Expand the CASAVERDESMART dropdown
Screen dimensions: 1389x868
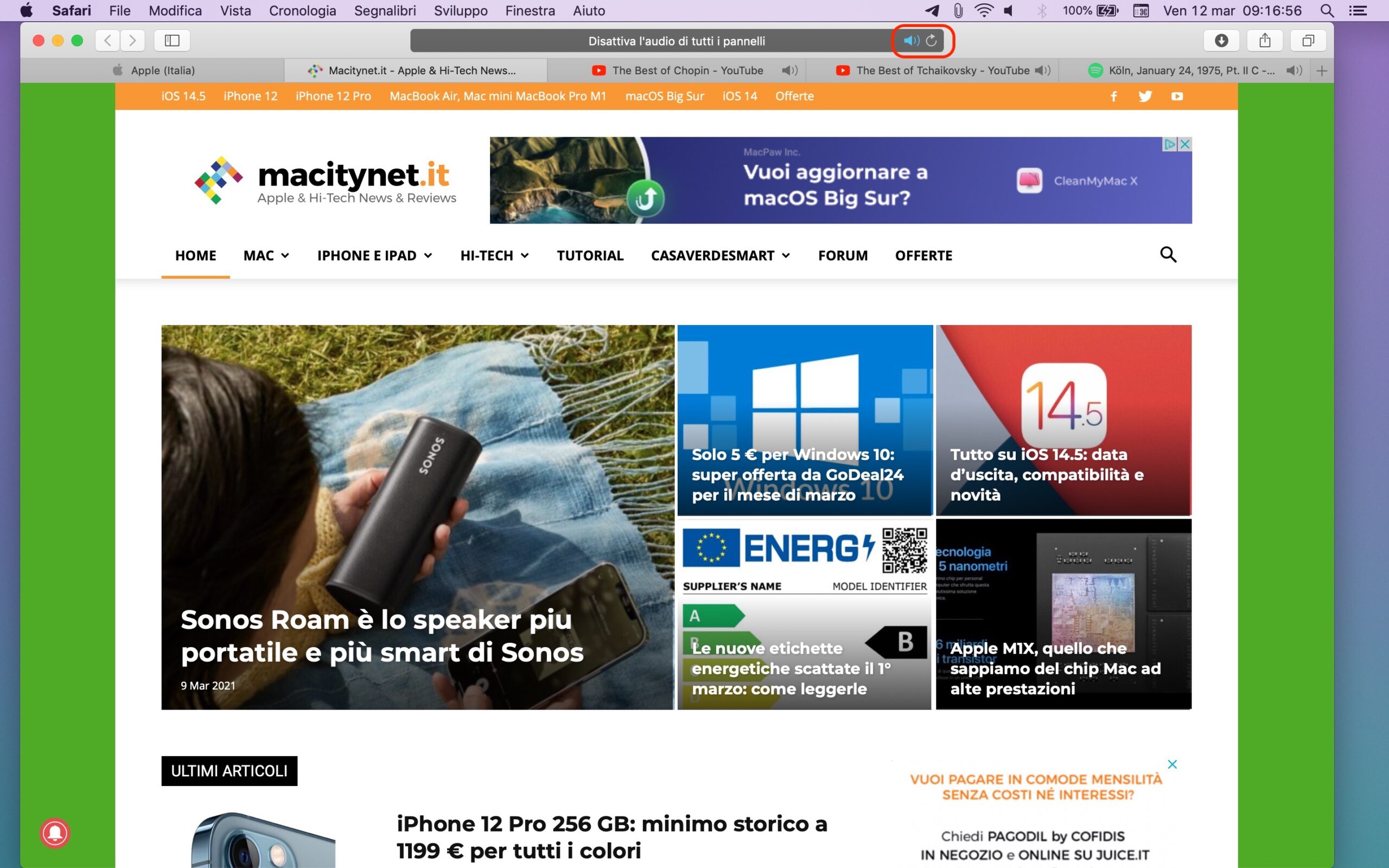coord(721,256)
